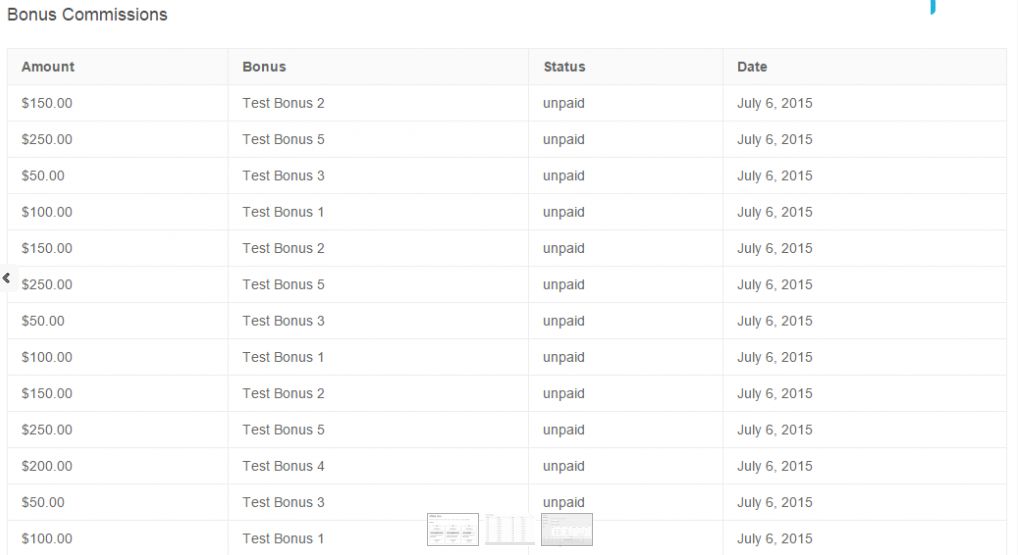This screenshot has width=1018, height=555.
Task: Select the first row's $150.00 amount
Action: pos(47,103)
